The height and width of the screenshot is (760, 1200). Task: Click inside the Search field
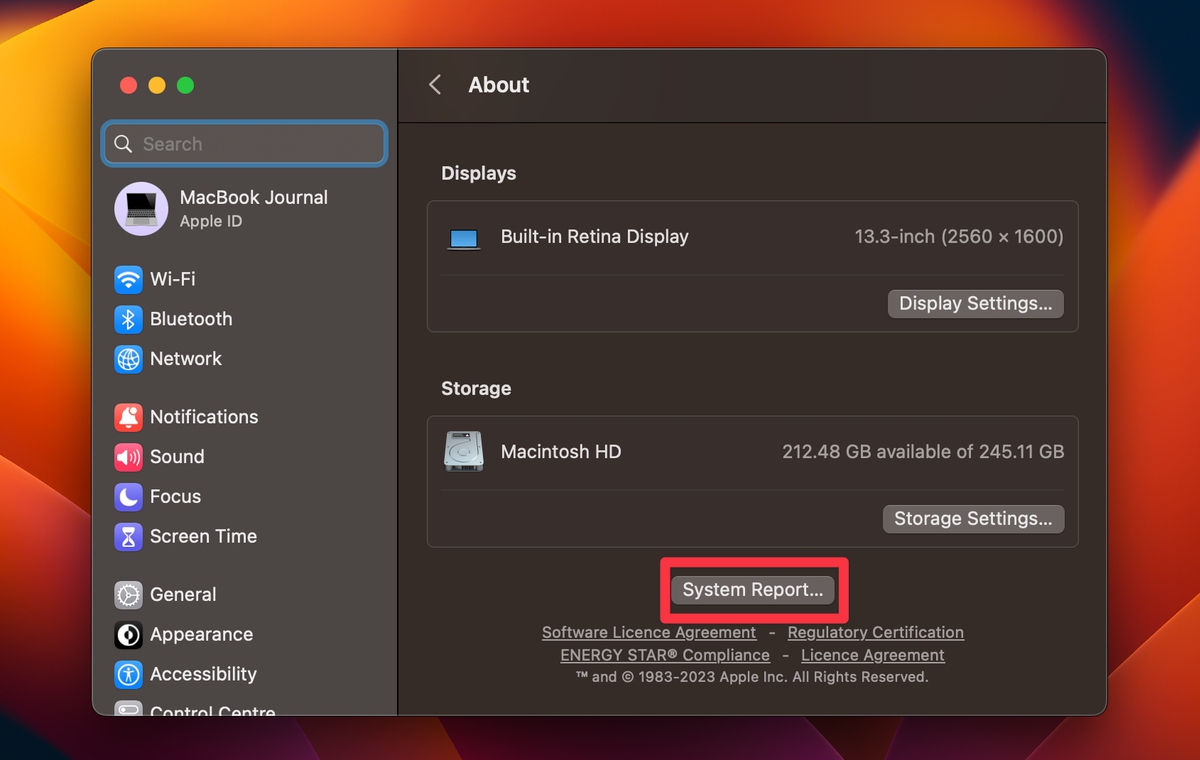tap(243, 143)
